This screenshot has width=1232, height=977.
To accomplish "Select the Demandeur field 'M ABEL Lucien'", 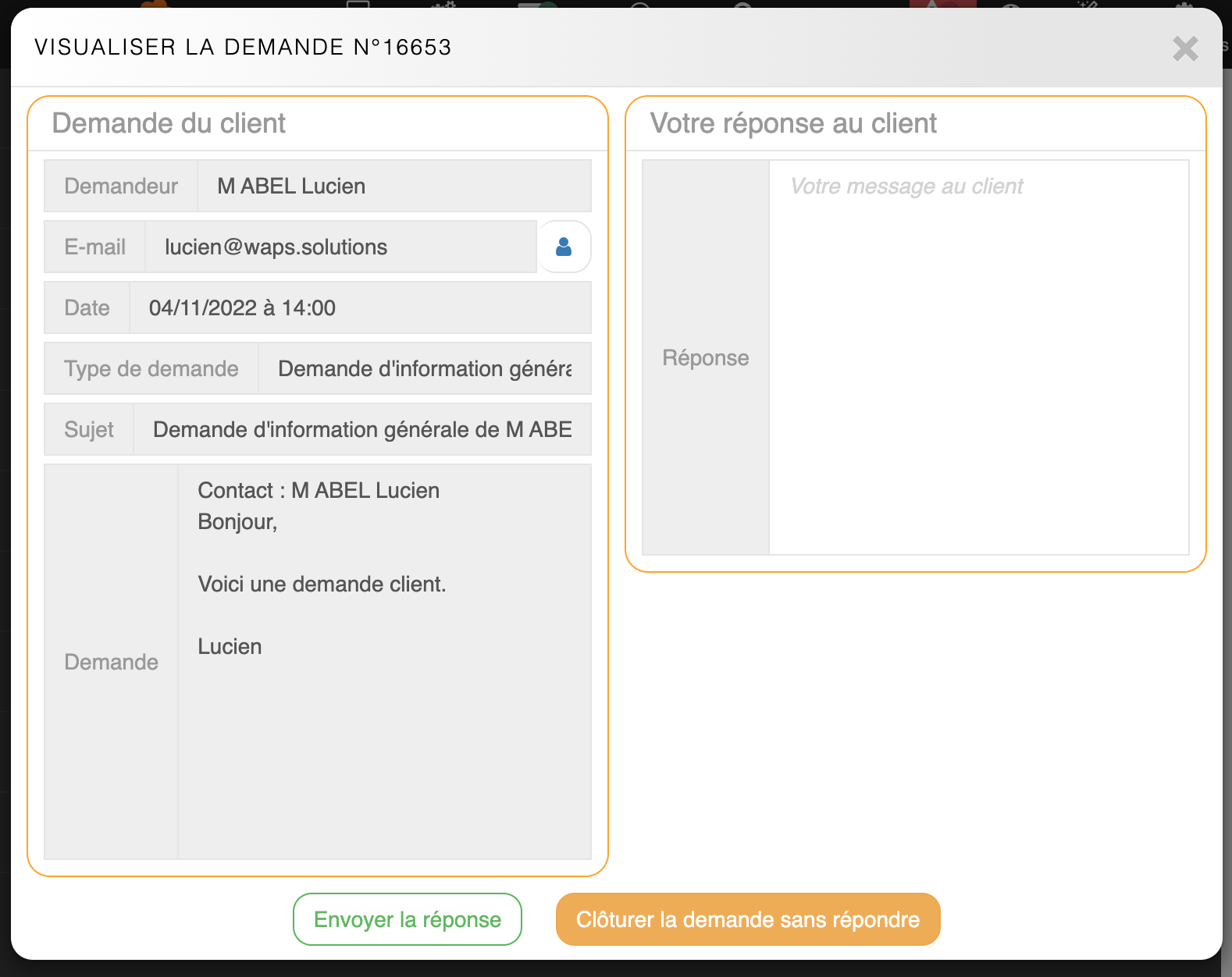I will tap(393, 187).
